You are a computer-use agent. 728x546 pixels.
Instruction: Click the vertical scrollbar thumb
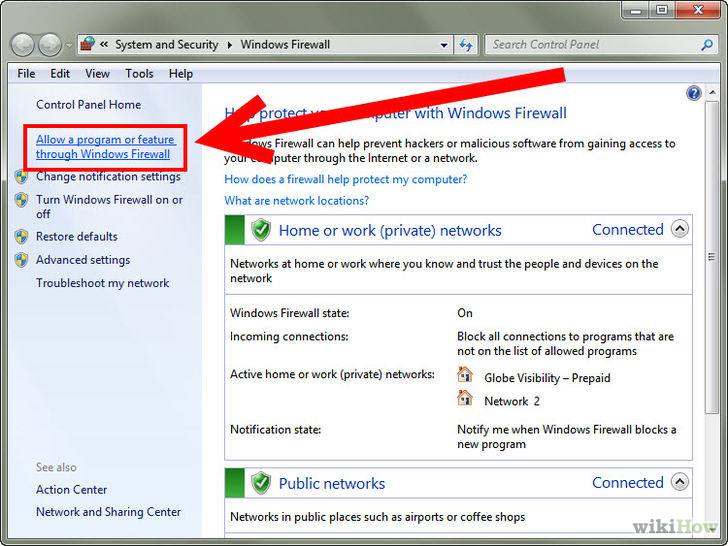pos(711,257)
